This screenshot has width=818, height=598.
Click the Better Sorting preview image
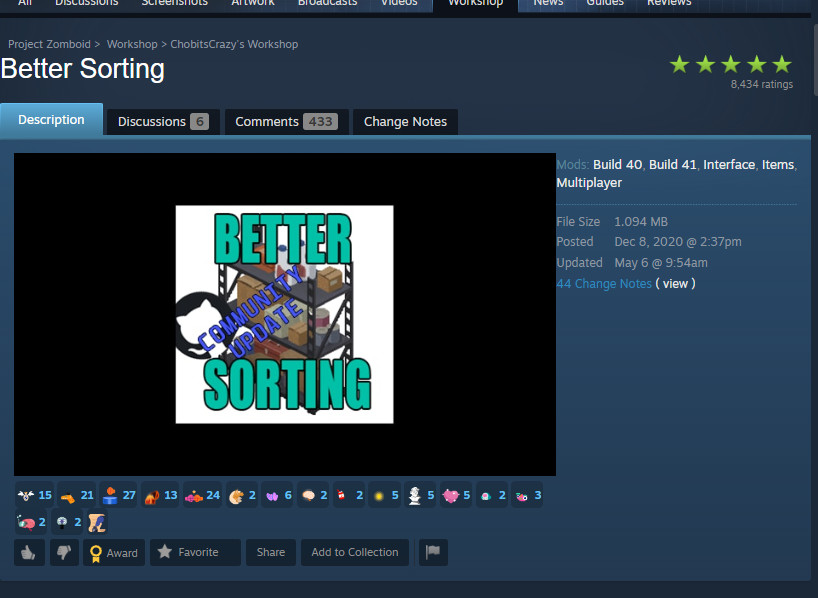[284, 313]
